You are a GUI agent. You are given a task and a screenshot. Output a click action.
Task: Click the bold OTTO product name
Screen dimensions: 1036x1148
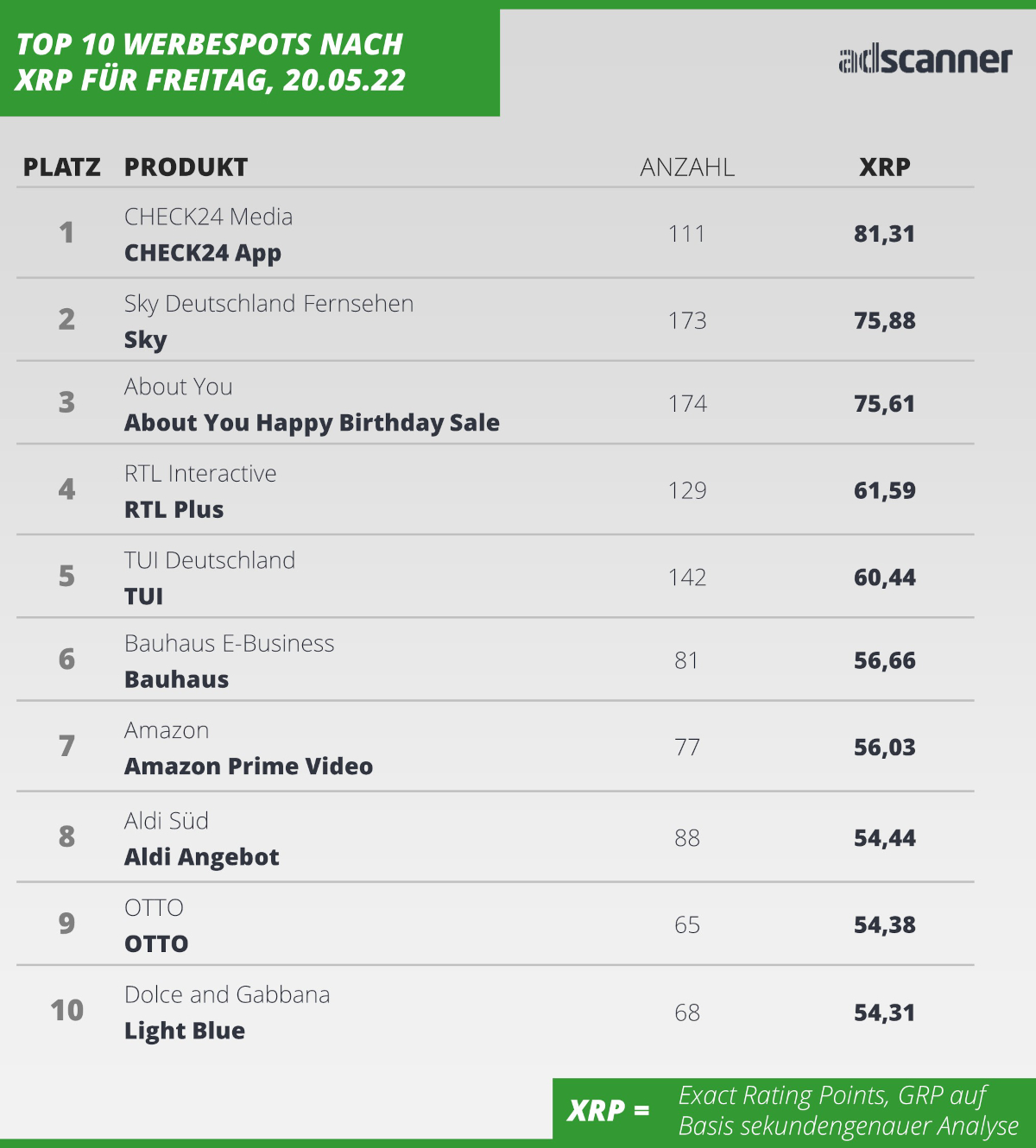point(156,944)
